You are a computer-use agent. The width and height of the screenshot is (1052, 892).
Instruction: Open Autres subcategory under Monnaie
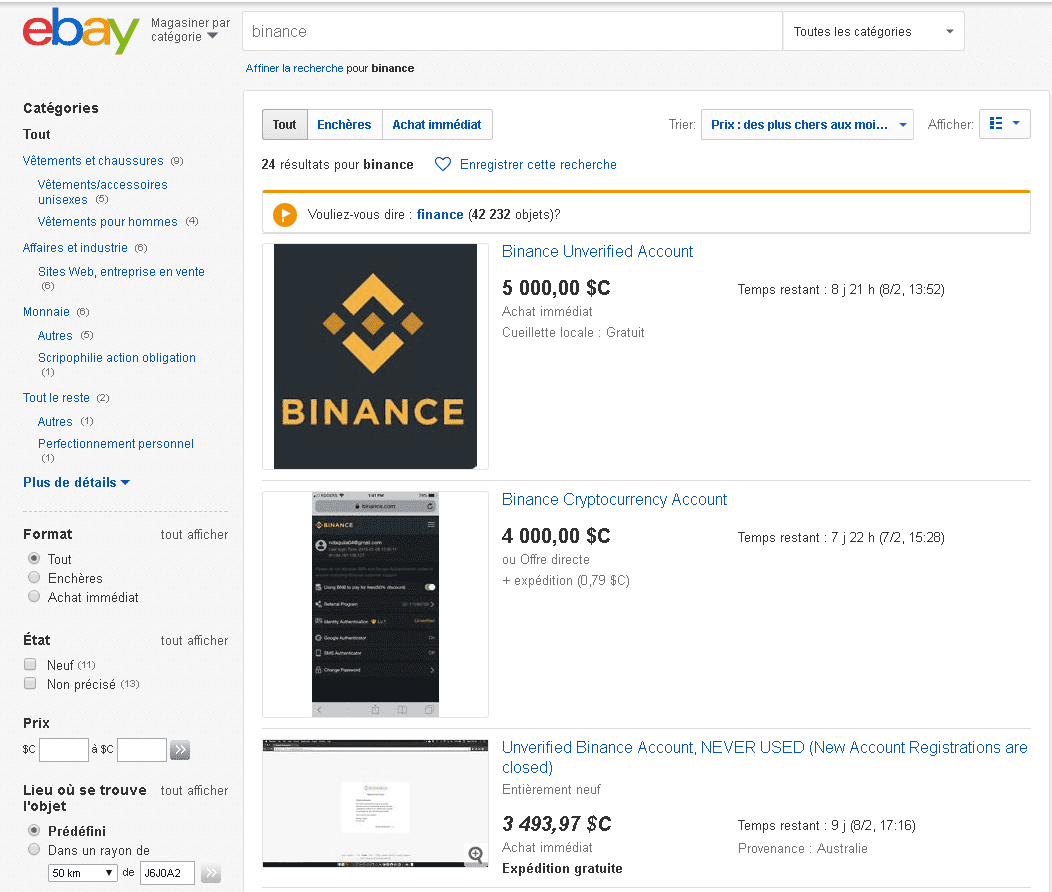pyautogui.click(x=55, y=335)
